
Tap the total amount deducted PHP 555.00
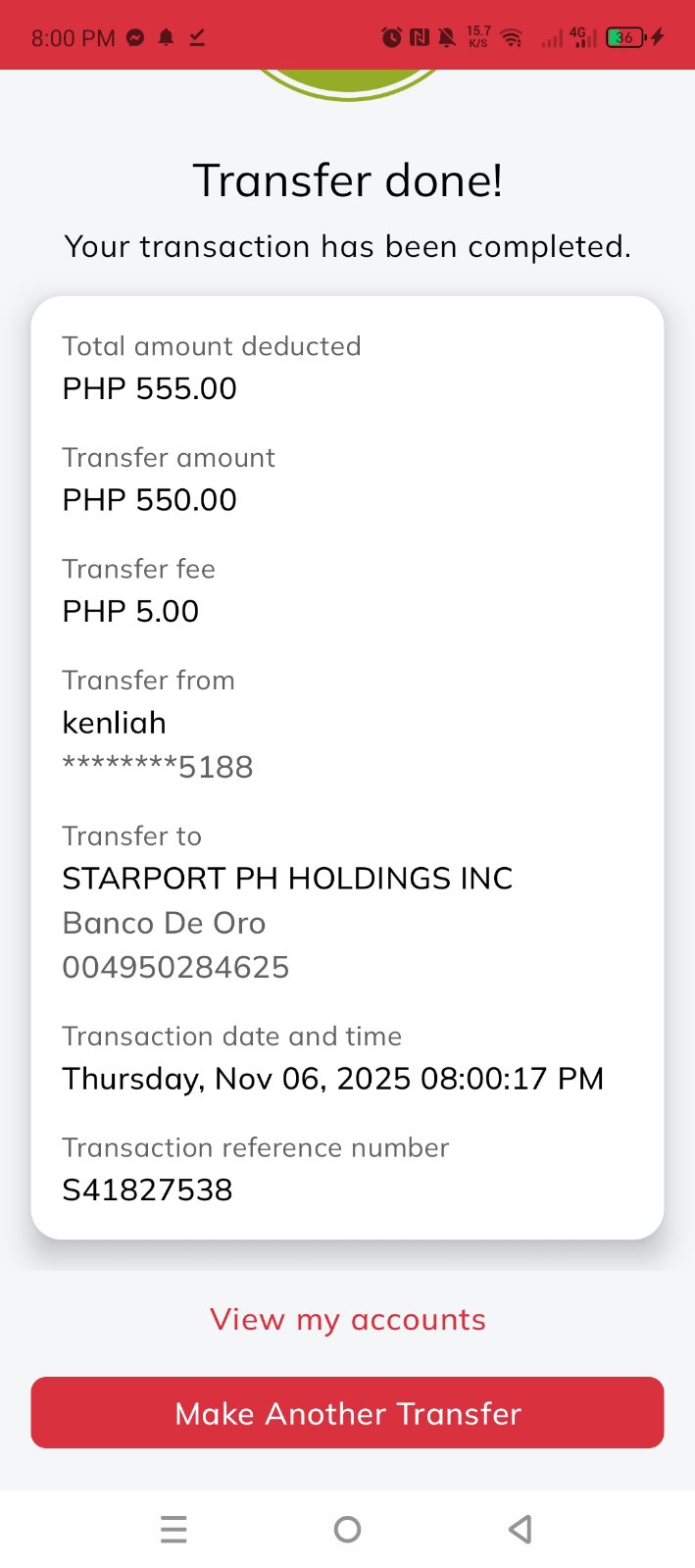click(149, 388)
